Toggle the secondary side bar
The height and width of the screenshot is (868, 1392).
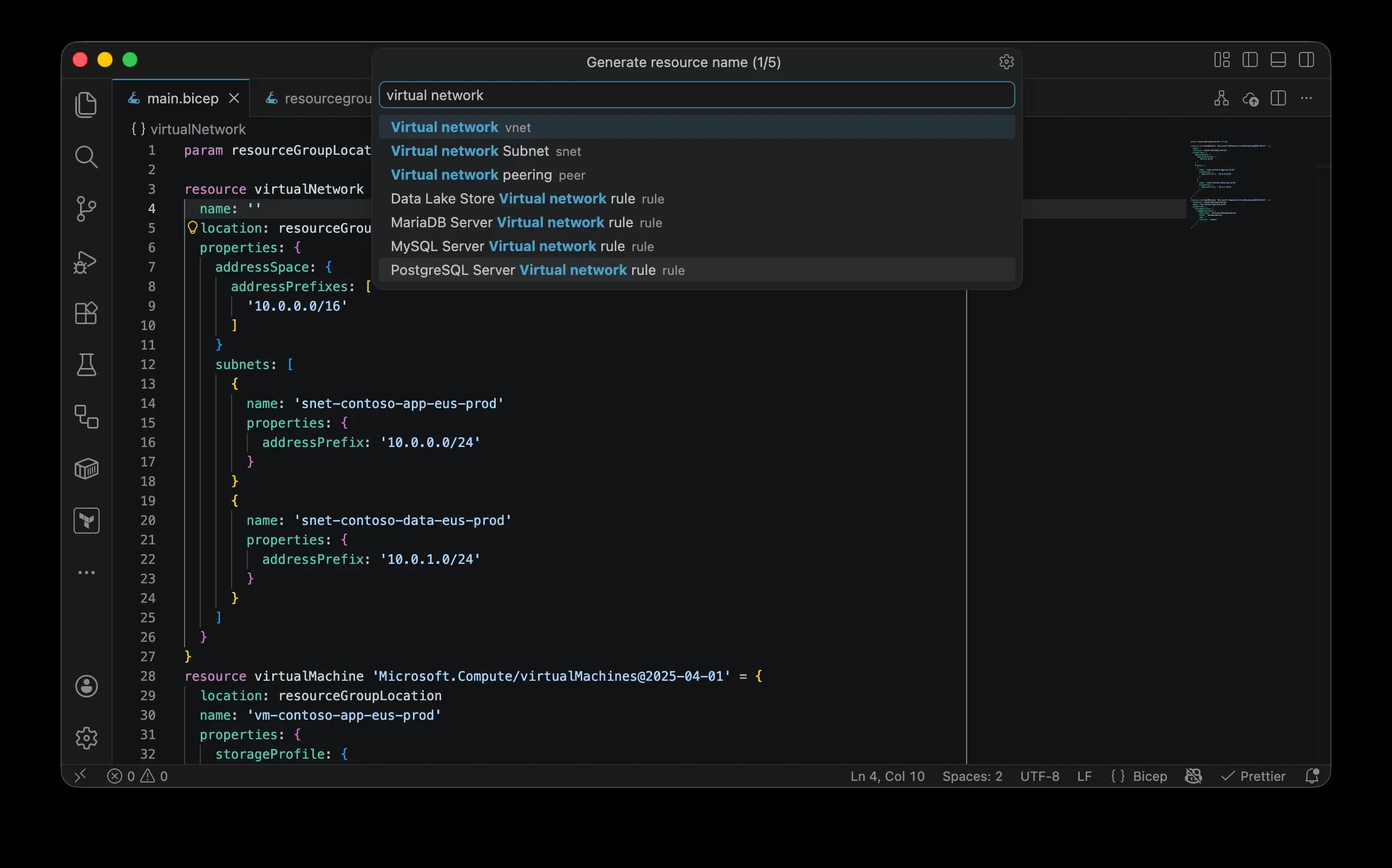coord(1307,59)
